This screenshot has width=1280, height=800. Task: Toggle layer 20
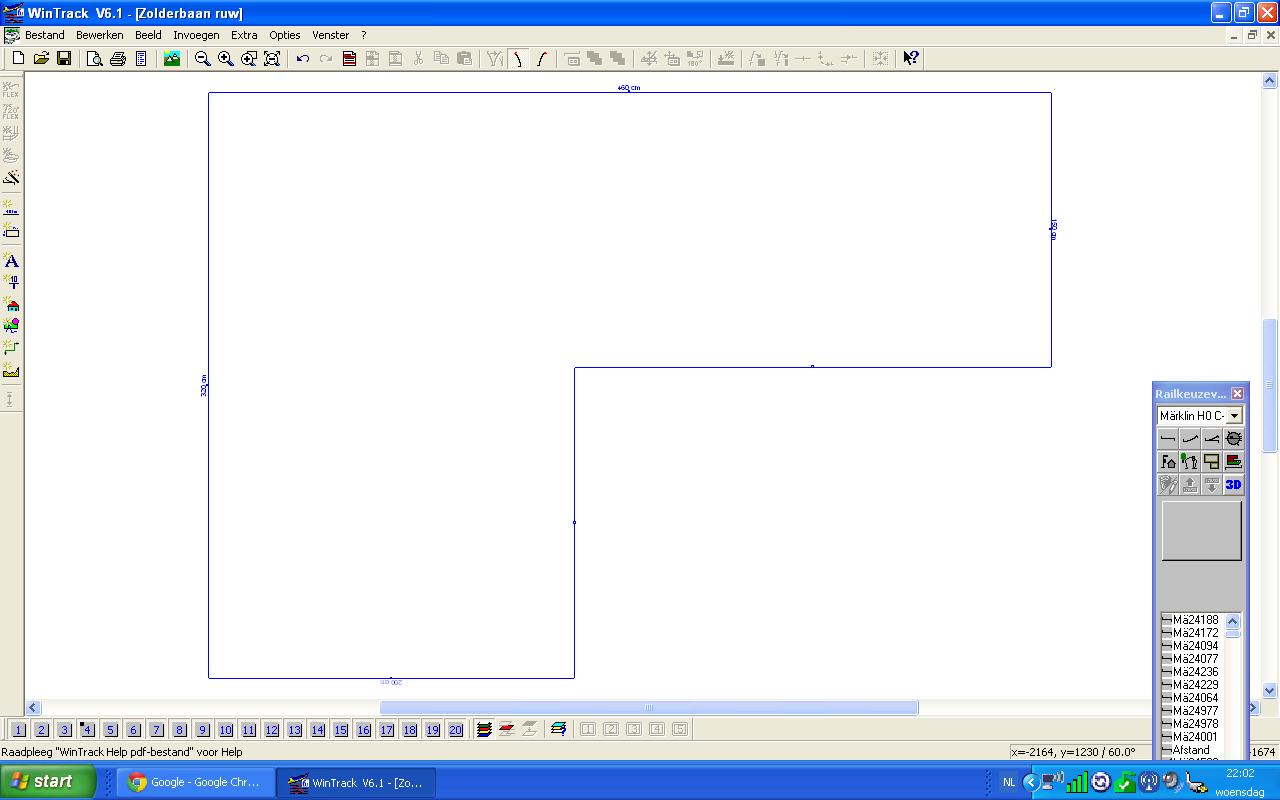(x=455, y=729)
